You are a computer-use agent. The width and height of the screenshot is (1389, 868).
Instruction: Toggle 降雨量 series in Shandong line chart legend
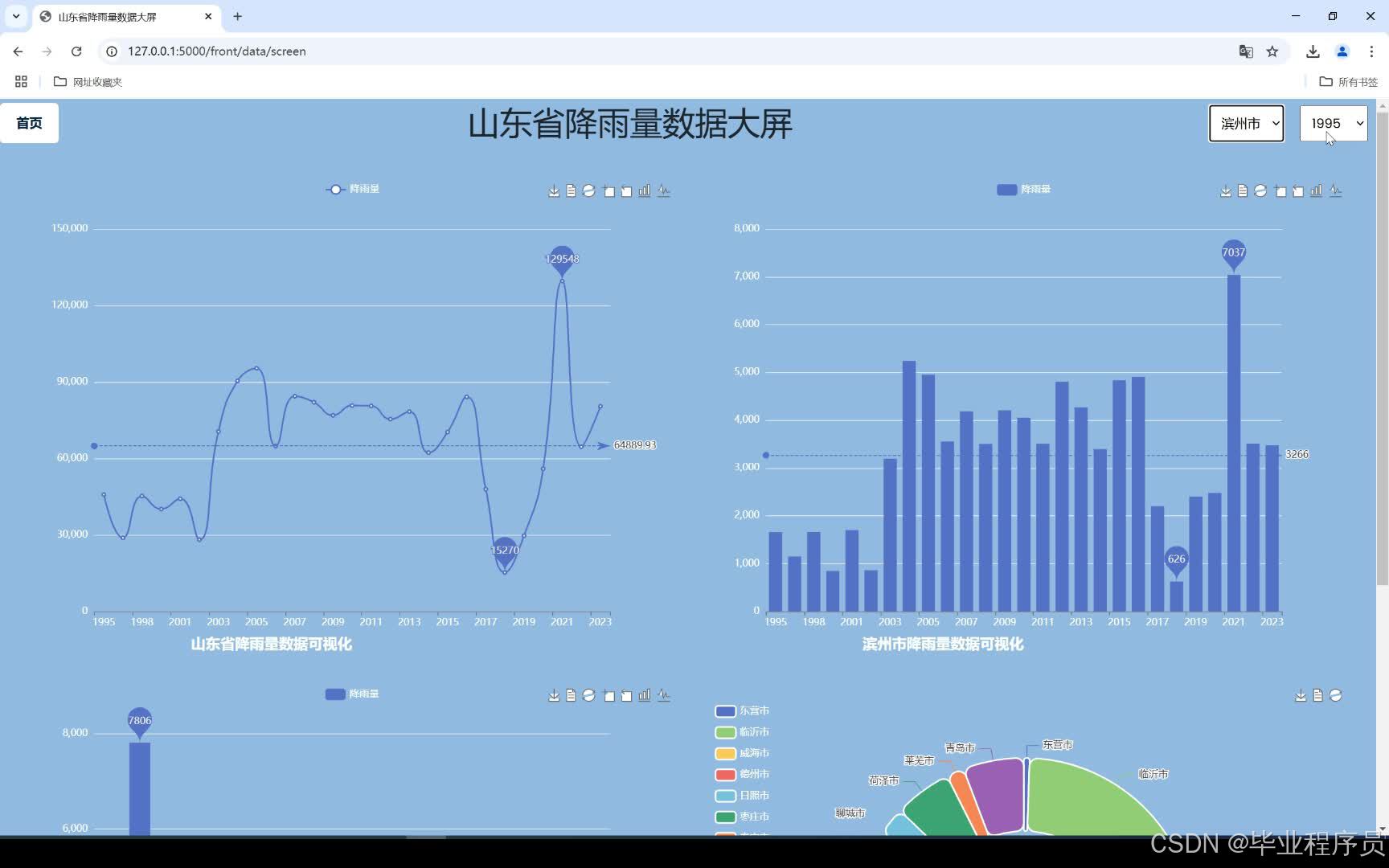tap(352, 189)
